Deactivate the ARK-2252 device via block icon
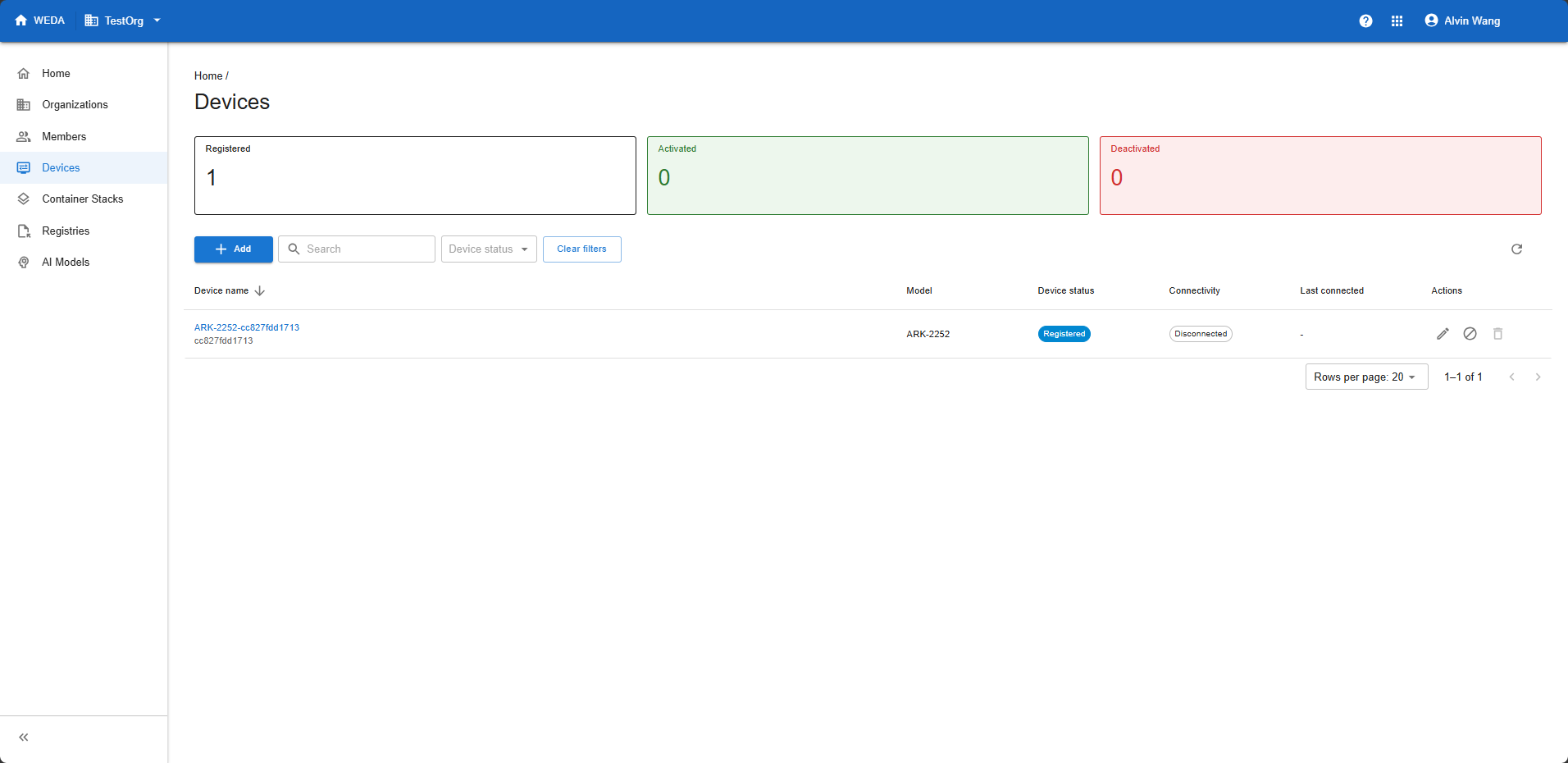Image resolution: width=1568 pixels, height=763 pixels. tap(1470, 334)
